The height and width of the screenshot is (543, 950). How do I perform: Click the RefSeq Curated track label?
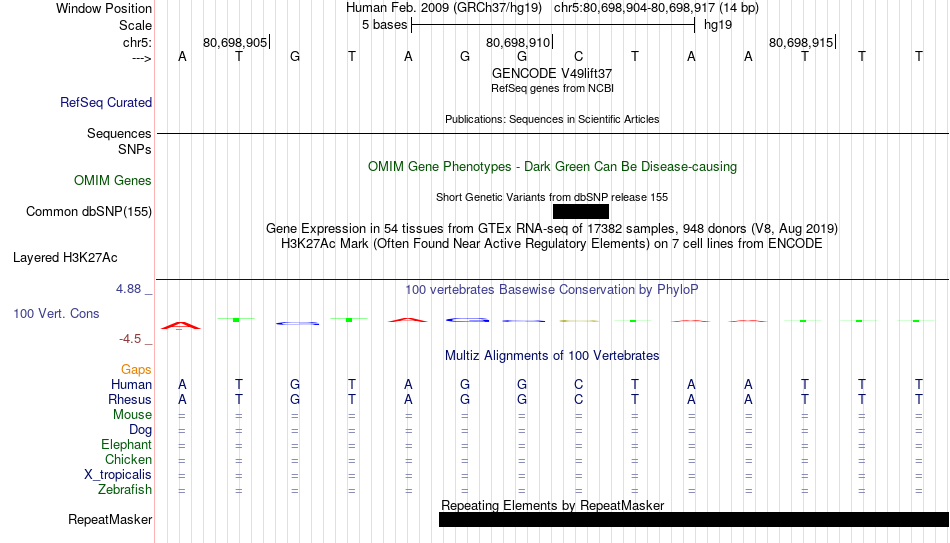(x=106, y=102)
